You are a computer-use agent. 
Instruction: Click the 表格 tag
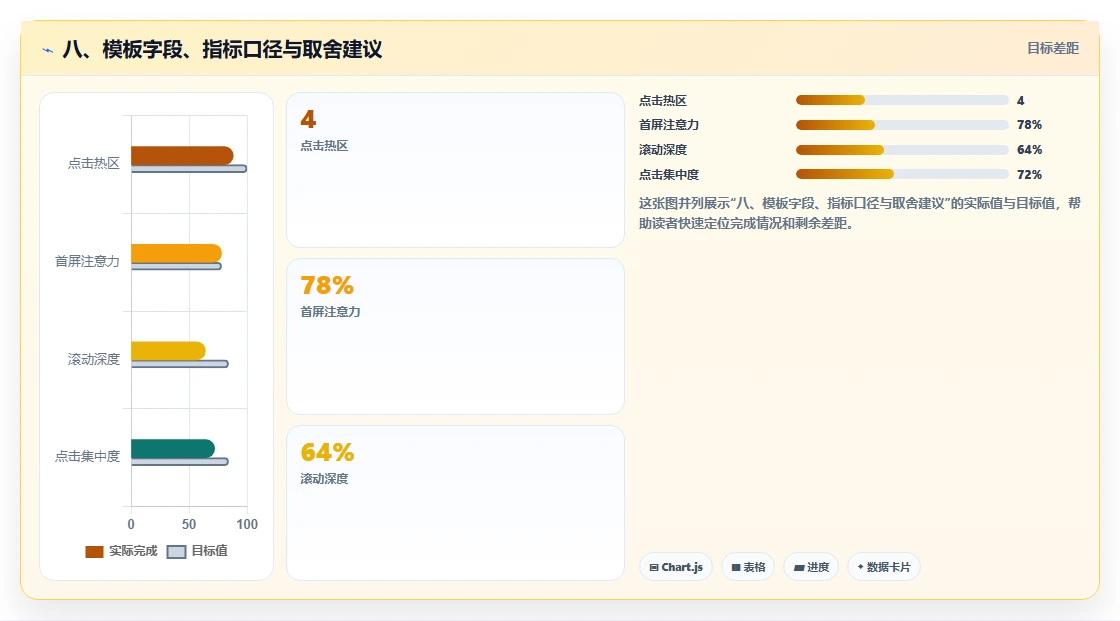748,567
